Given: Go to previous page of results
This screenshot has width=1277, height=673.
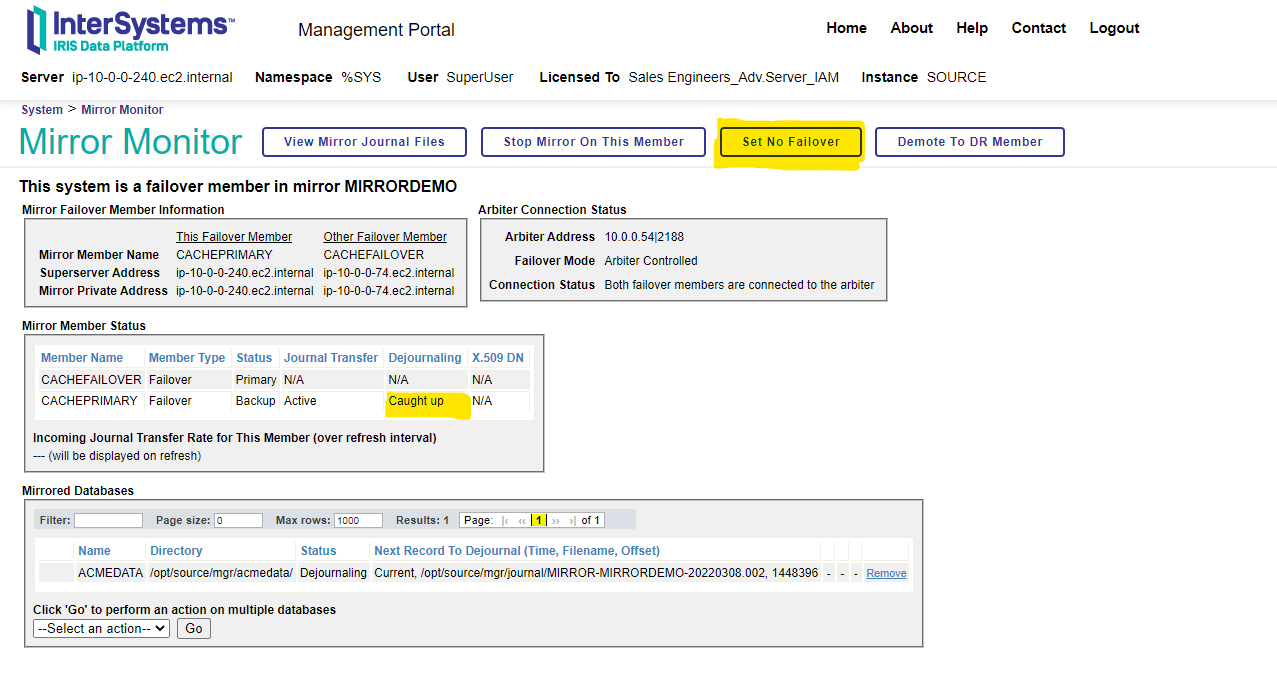Looking at the screenshot, I should pyautogui.click(x=522, y=521).
